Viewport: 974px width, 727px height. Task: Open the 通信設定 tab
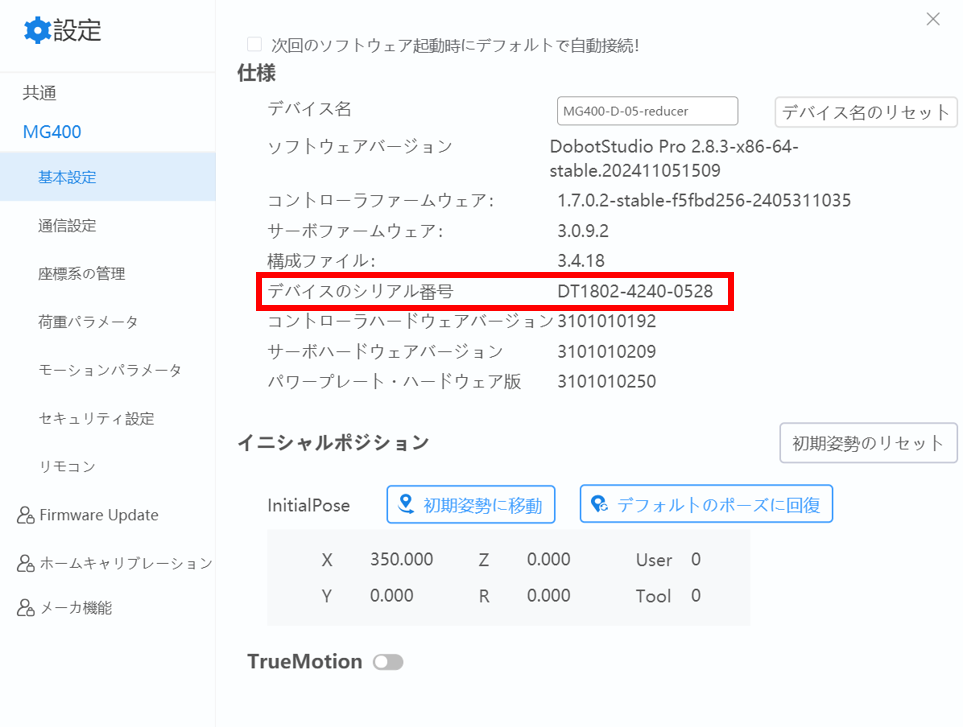pos(67,226)
